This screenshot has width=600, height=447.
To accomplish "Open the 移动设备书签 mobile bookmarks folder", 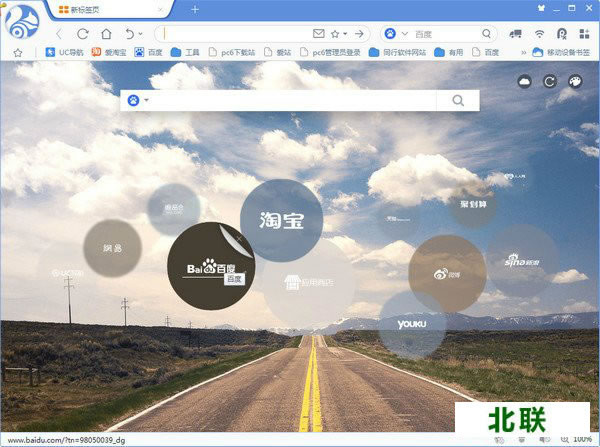I will [x=561, y=52].
